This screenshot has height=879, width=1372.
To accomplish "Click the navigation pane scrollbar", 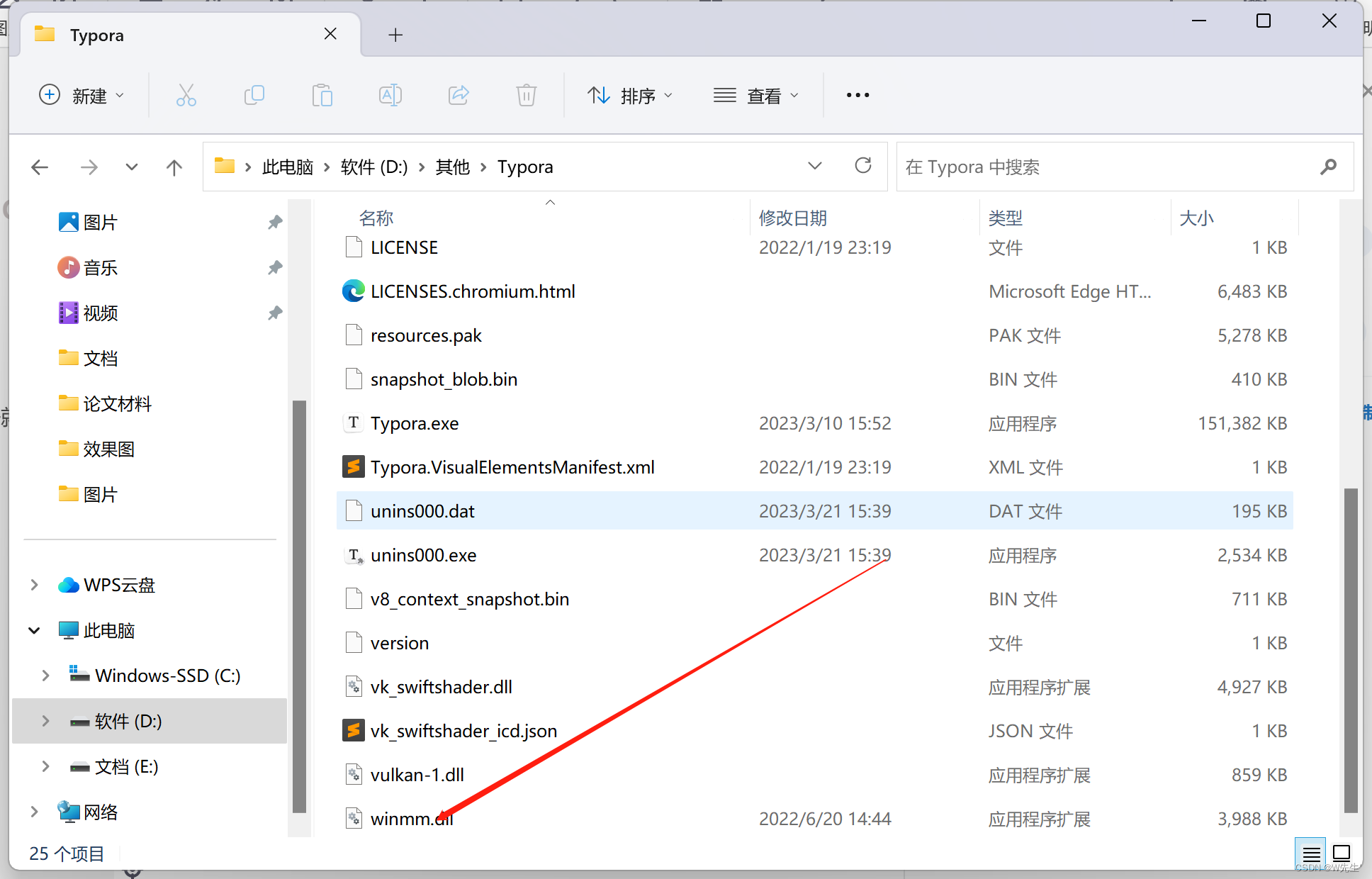I will (300, 606).
